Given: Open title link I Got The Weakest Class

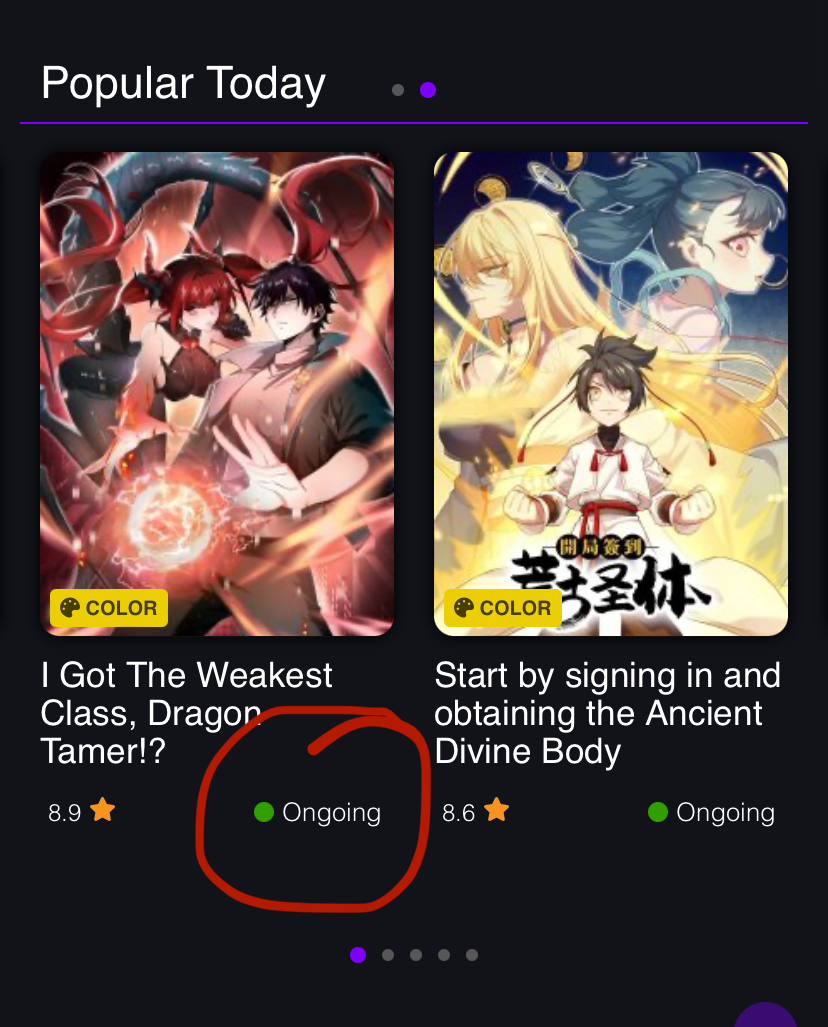Looking at the screenshot, I should point(187,713).
